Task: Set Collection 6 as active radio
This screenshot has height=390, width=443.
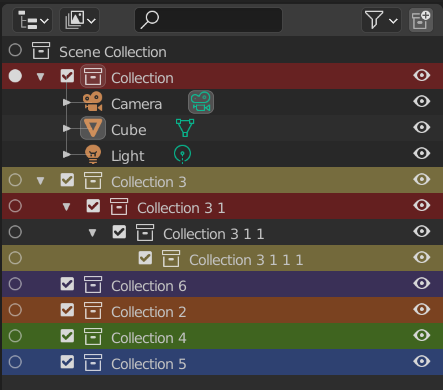Action: pyautogui.click(x=15, y=284)
